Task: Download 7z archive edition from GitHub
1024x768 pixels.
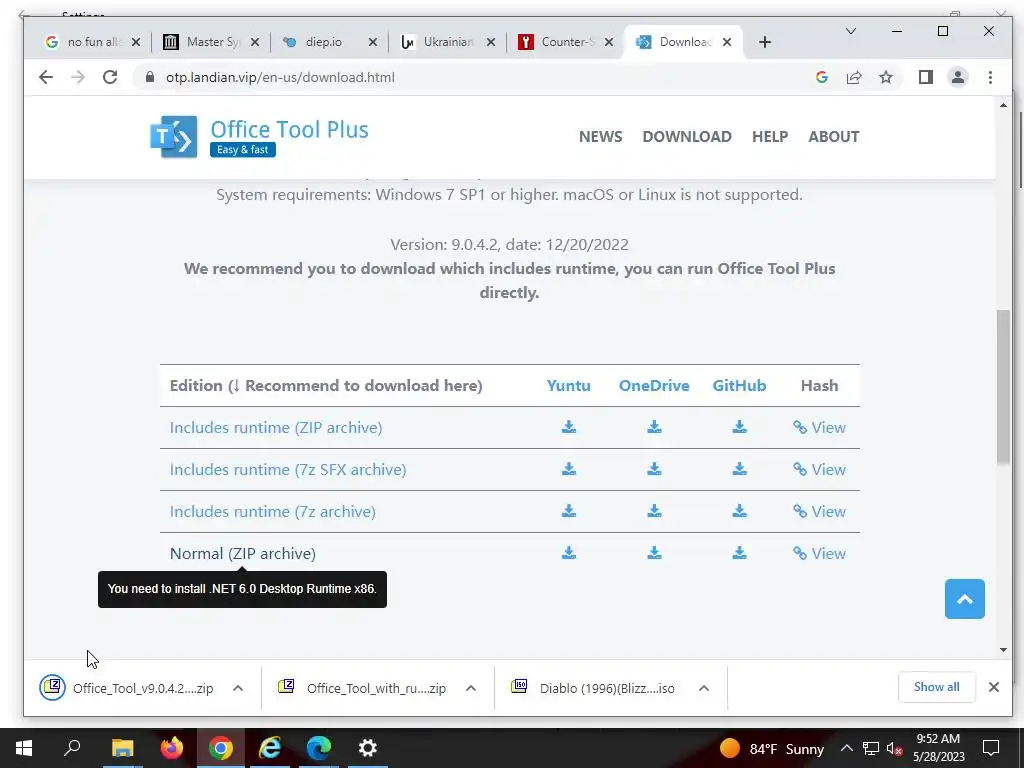Action: (739, 511)
